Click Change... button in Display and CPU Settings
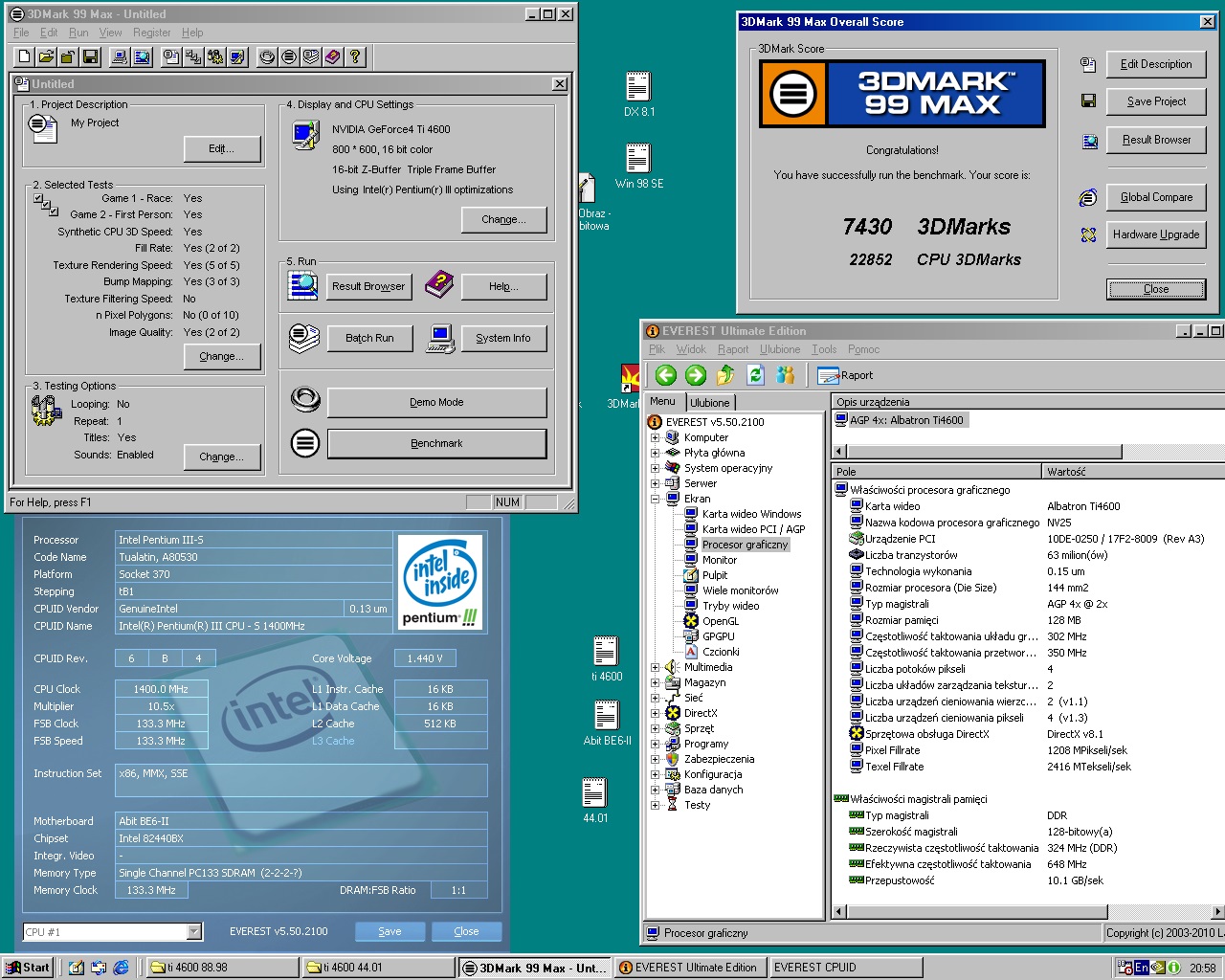The height and width of the screenshot is (980, 1225). pyautogui.click(x=504, y=219)
